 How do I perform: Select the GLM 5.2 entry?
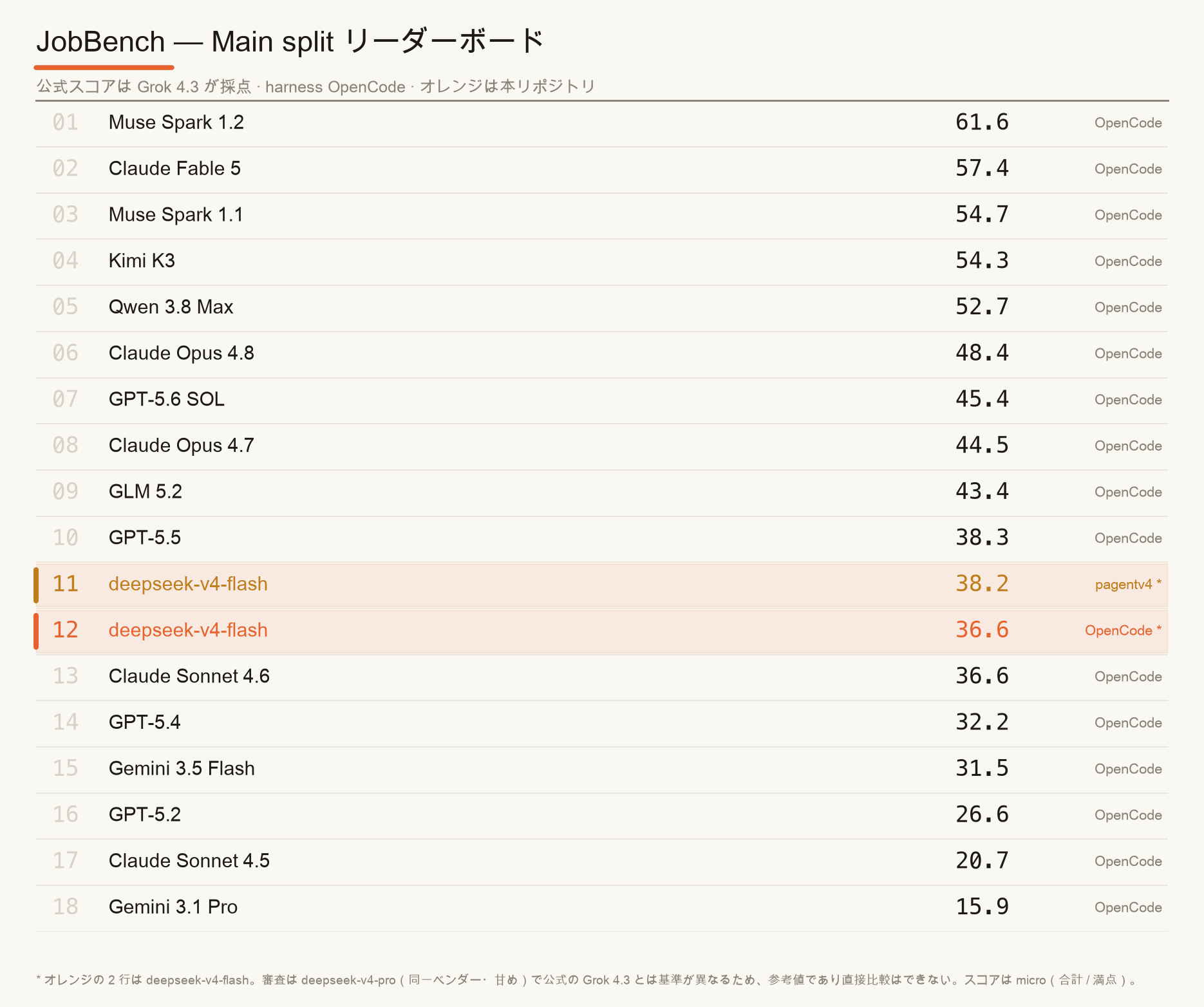point(146,492)
